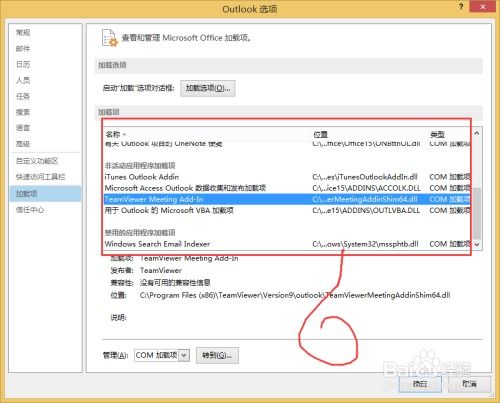Select the iTunes Outlook Addin row

287,177
